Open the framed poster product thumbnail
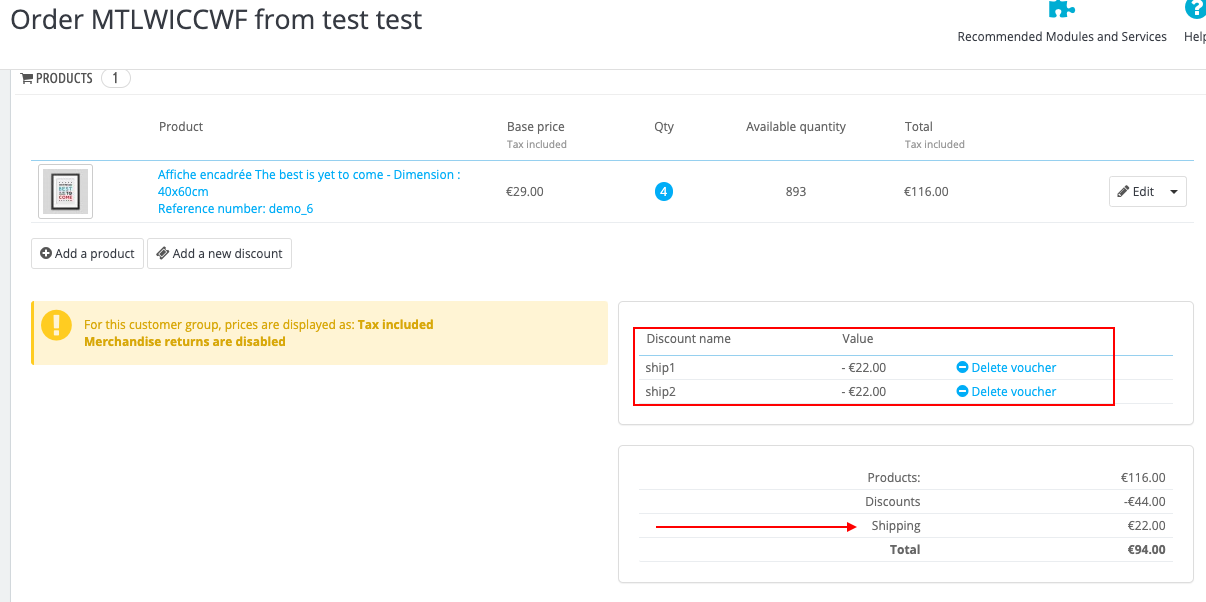Screen dimensions: 1206x602 (66, 191)
